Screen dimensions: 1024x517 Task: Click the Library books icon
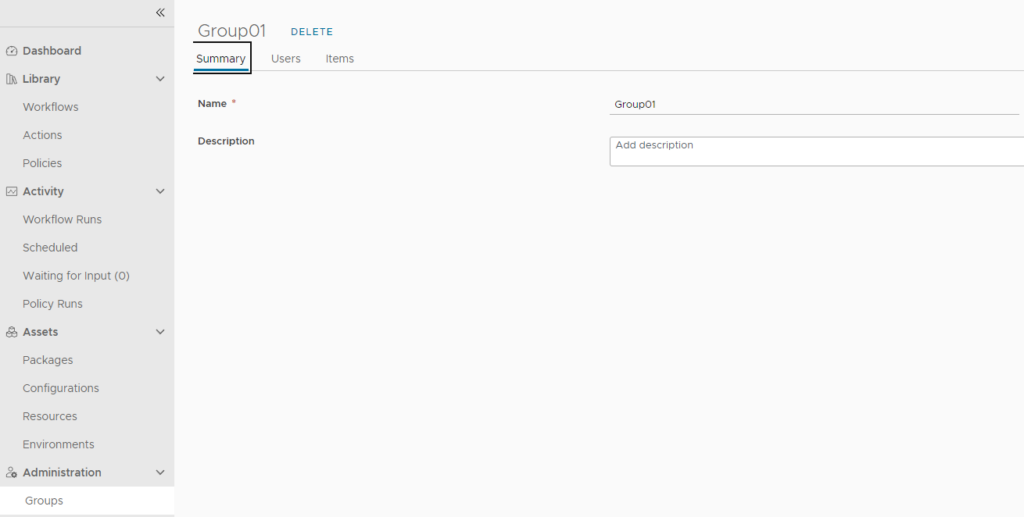pos(11,79)
